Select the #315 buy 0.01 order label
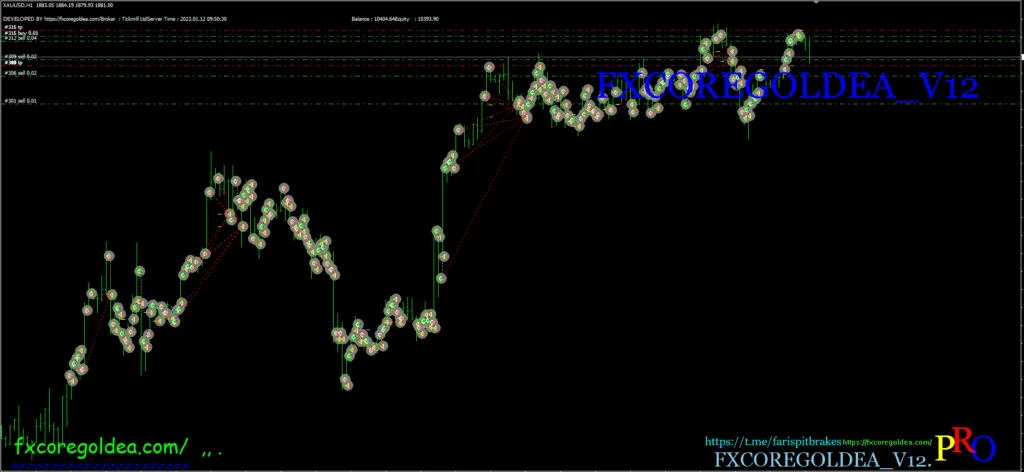This screenshot has height=472, width=1024. coord(21,33)
